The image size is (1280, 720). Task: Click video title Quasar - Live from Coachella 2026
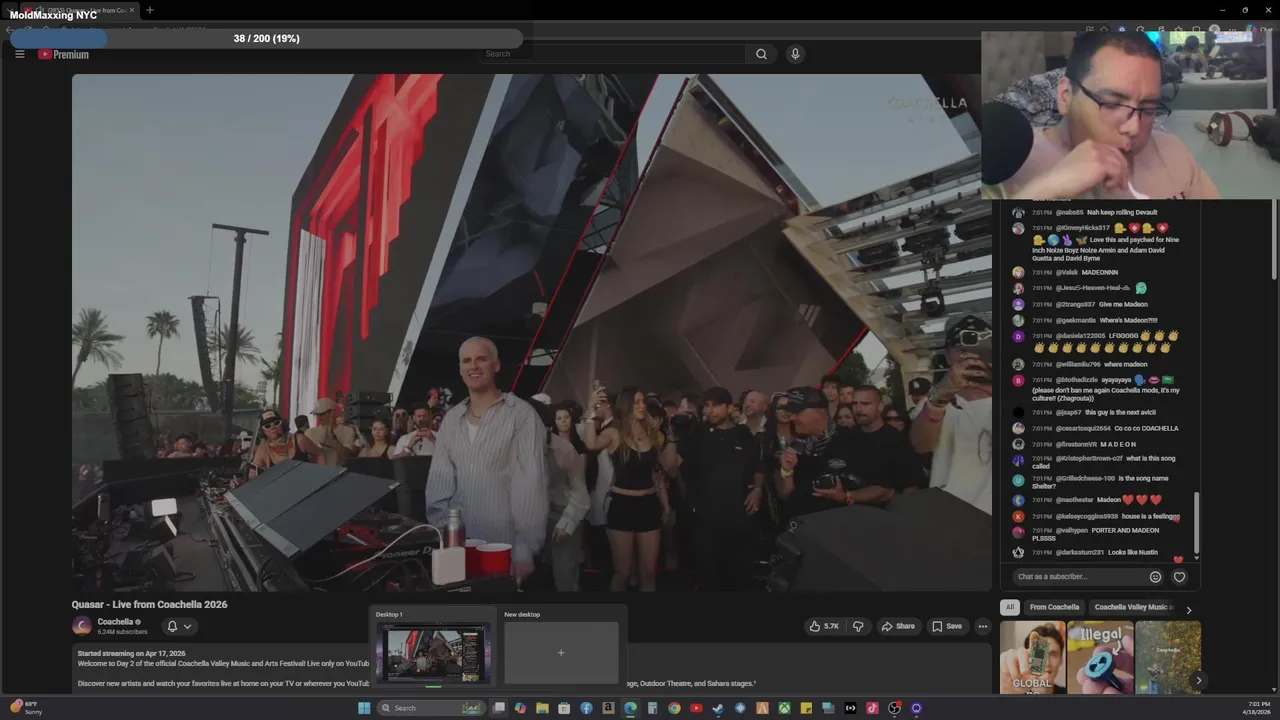click(149, 604)
